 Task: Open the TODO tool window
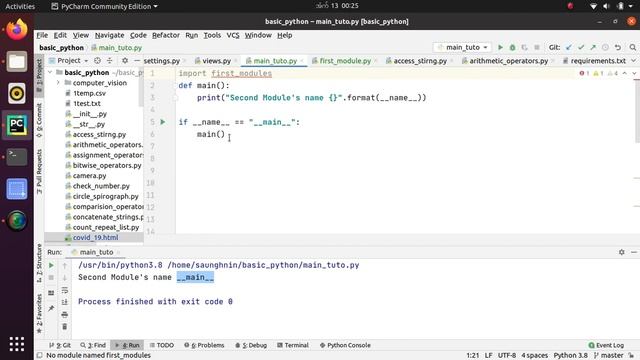tap(162, 345)
